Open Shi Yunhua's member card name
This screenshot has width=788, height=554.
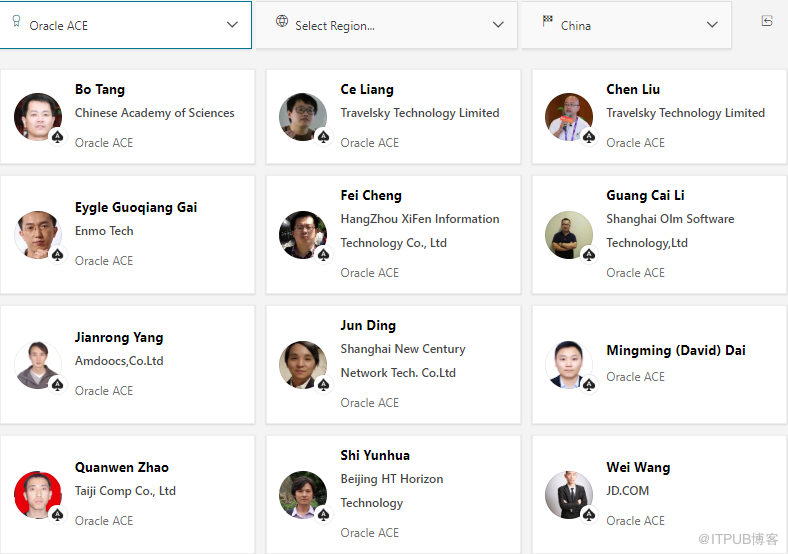(375, 455)
